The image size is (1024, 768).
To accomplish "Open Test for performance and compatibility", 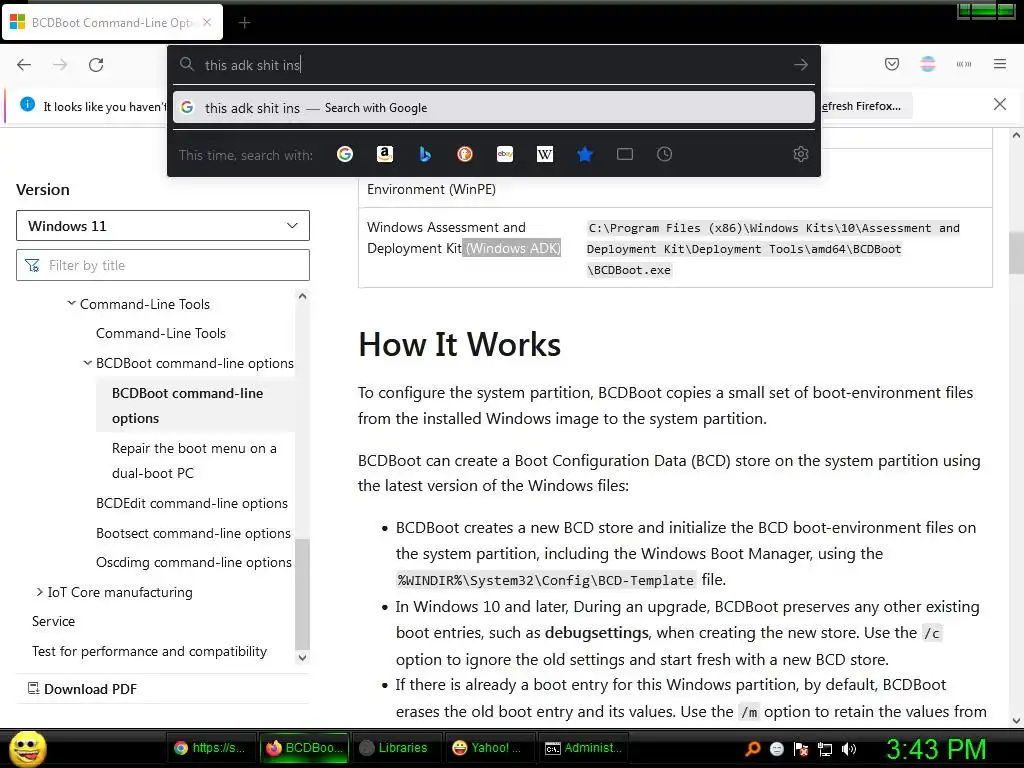I will point(150,651).
